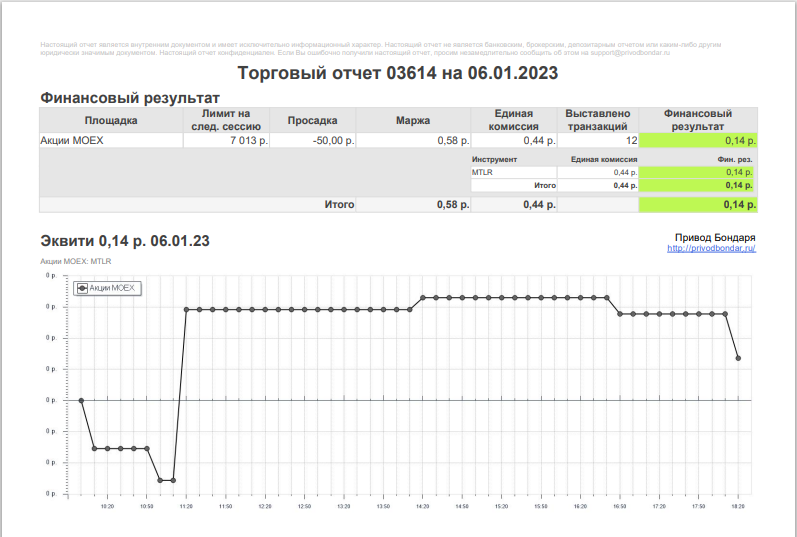
Task: Click the '13:20' time axis label
Action: point(344,506)
